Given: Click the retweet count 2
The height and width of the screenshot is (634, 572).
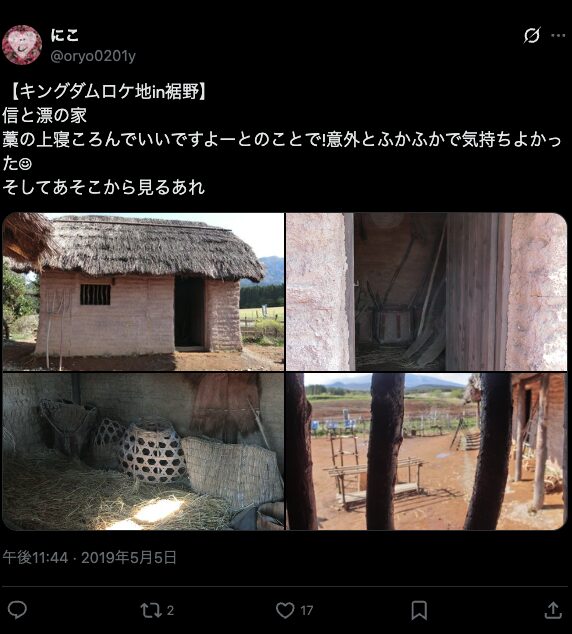Looking at the screenshot, I should click(x=170, y=610).
